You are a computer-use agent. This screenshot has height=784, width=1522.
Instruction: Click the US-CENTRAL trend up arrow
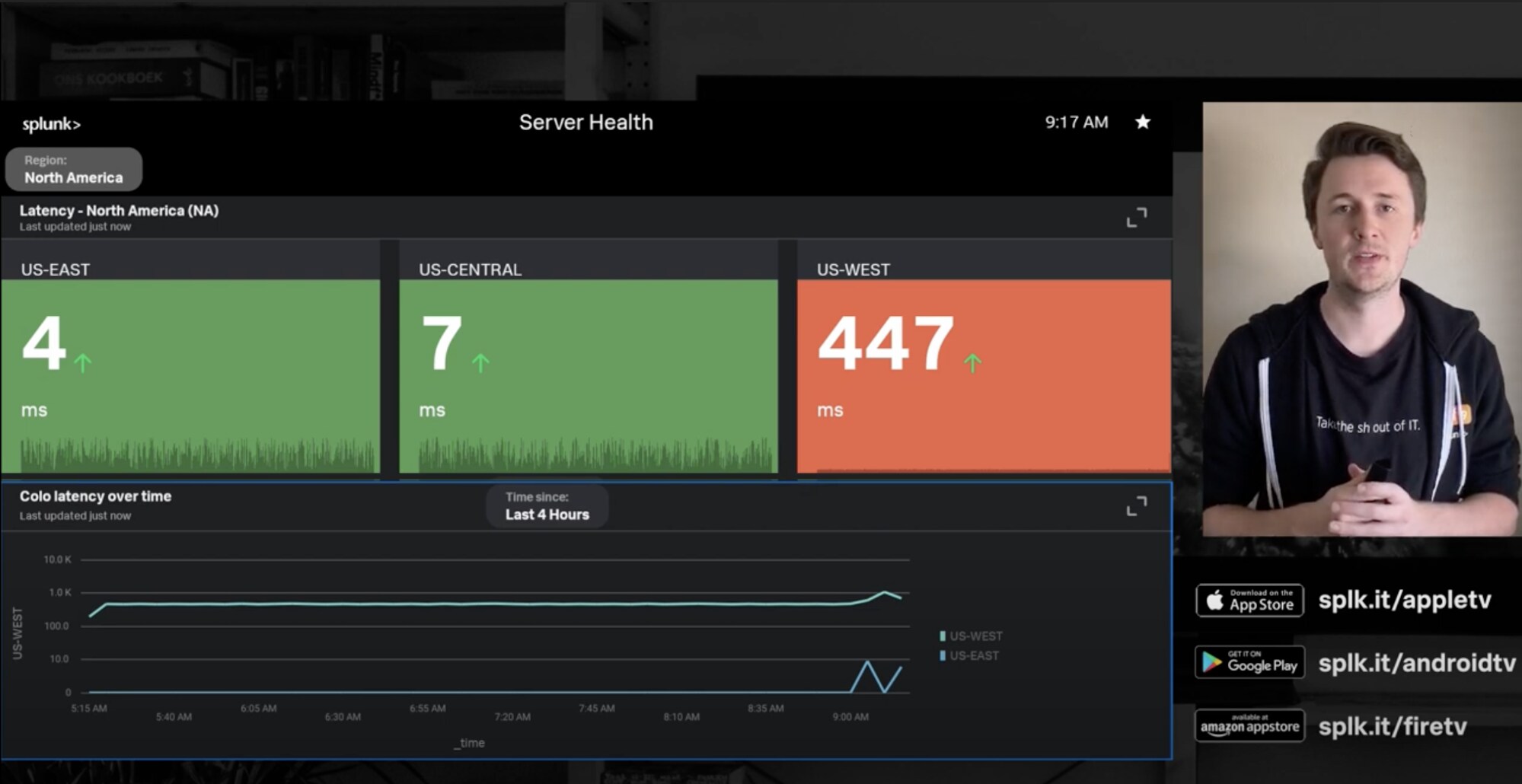[480, 362]
